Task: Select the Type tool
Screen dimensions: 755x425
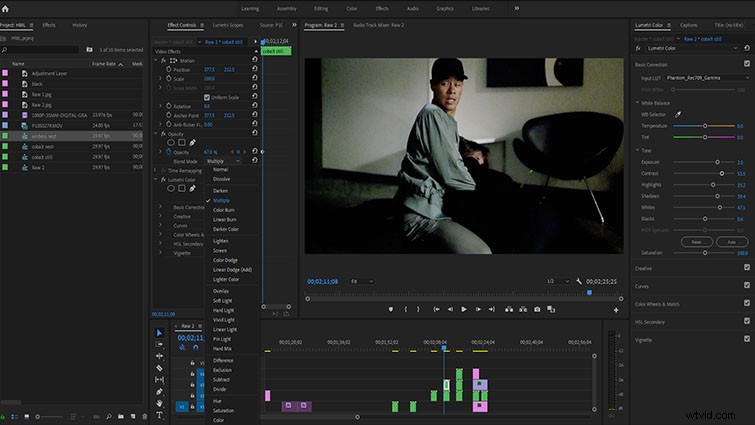Action: [159, 415]
